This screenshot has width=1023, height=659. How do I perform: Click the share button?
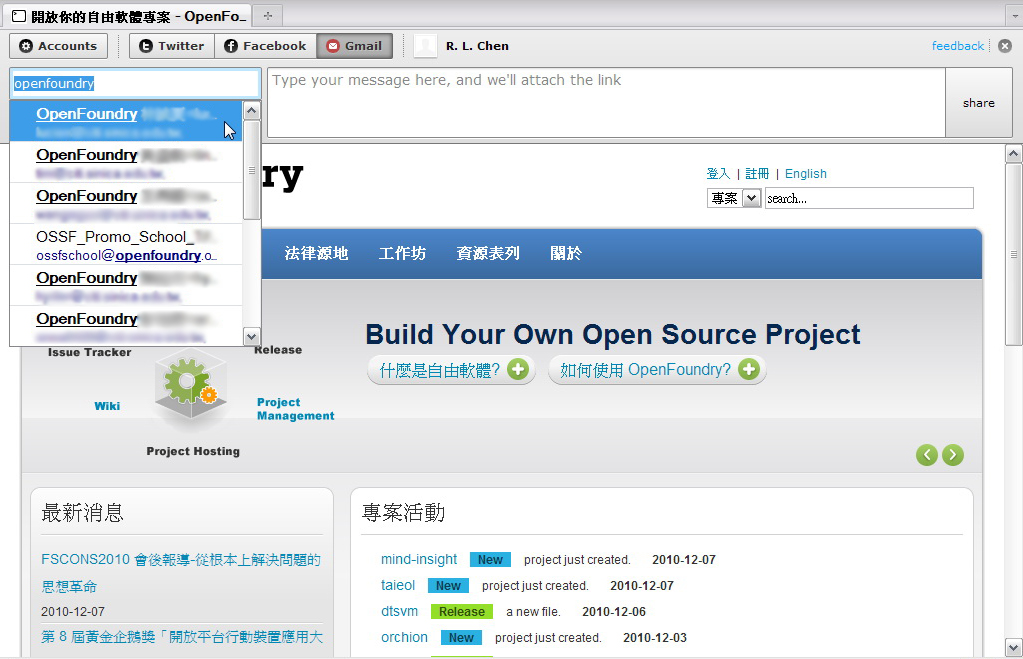tap(979, 102)
